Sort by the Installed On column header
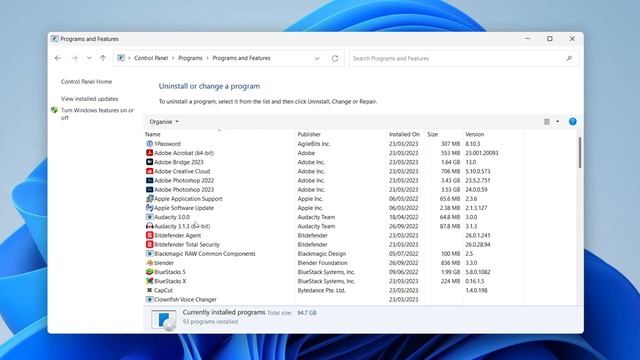Viewport: 640px width, 360px height. (404, 134)
